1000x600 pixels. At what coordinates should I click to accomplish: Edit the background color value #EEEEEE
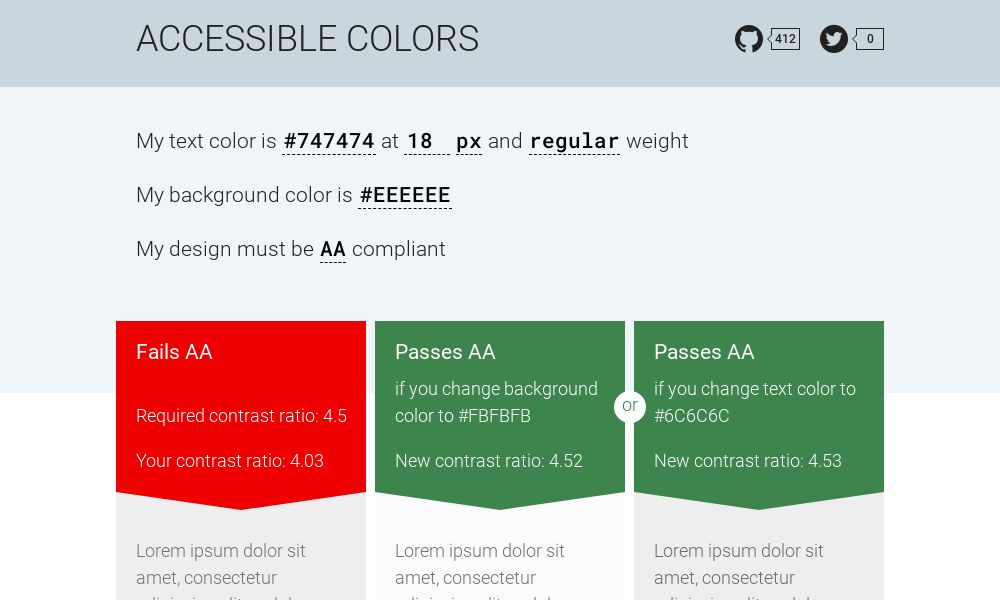pyautogui.click(x=405, y=195)
